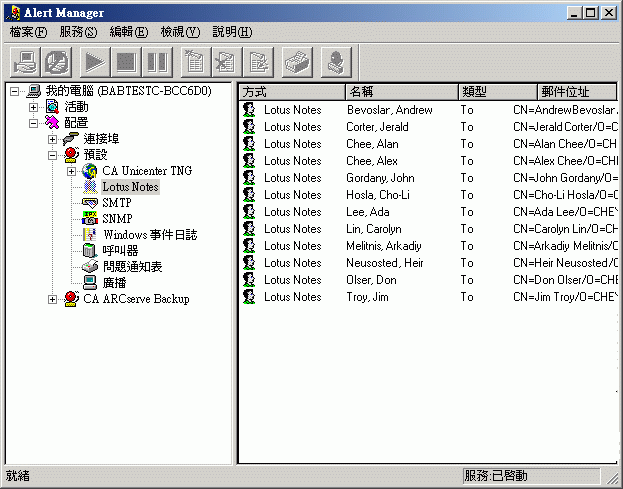Select the 問題通知表 tree label
Image resolution: width=623 pixels, height=489 pixels.
pos(132,267)
